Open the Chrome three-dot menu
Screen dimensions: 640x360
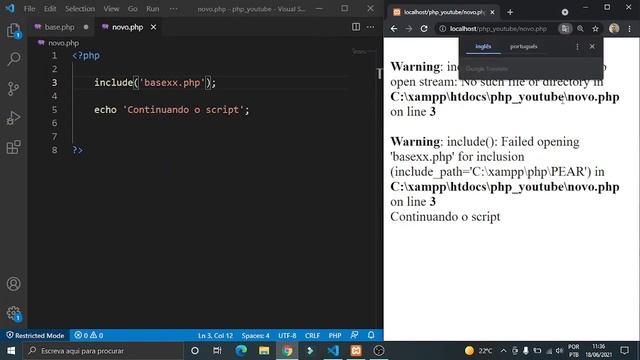click(629, 29)
